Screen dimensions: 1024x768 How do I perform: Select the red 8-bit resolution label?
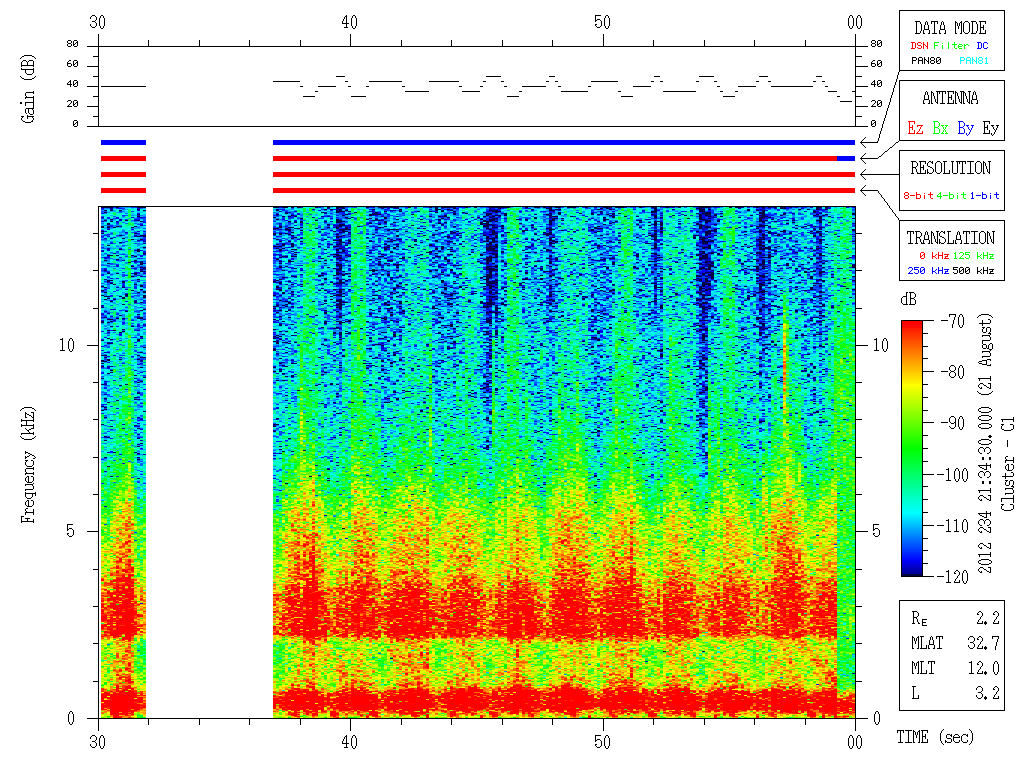pos(918,195)
